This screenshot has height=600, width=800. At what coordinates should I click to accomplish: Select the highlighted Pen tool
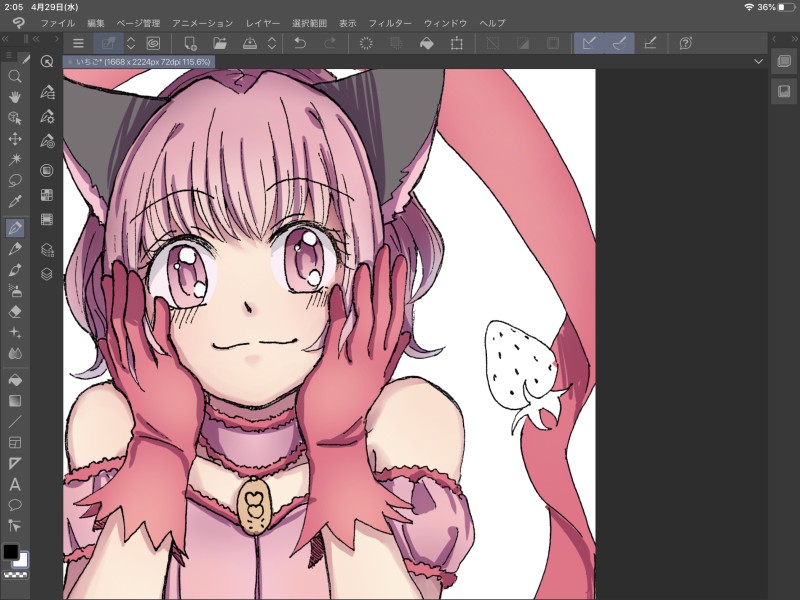[15, 228]
